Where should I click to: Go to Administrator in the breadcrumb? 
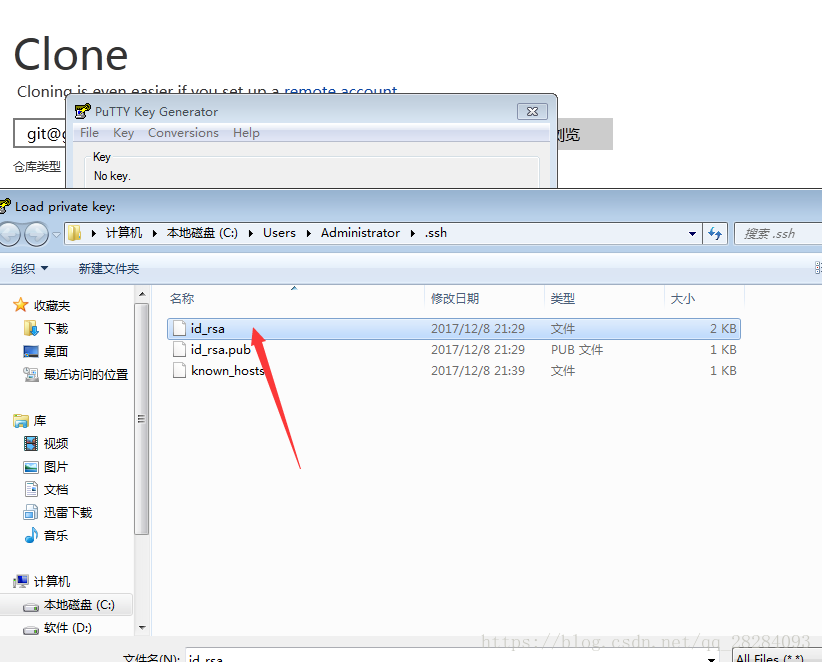coord(360,233)
